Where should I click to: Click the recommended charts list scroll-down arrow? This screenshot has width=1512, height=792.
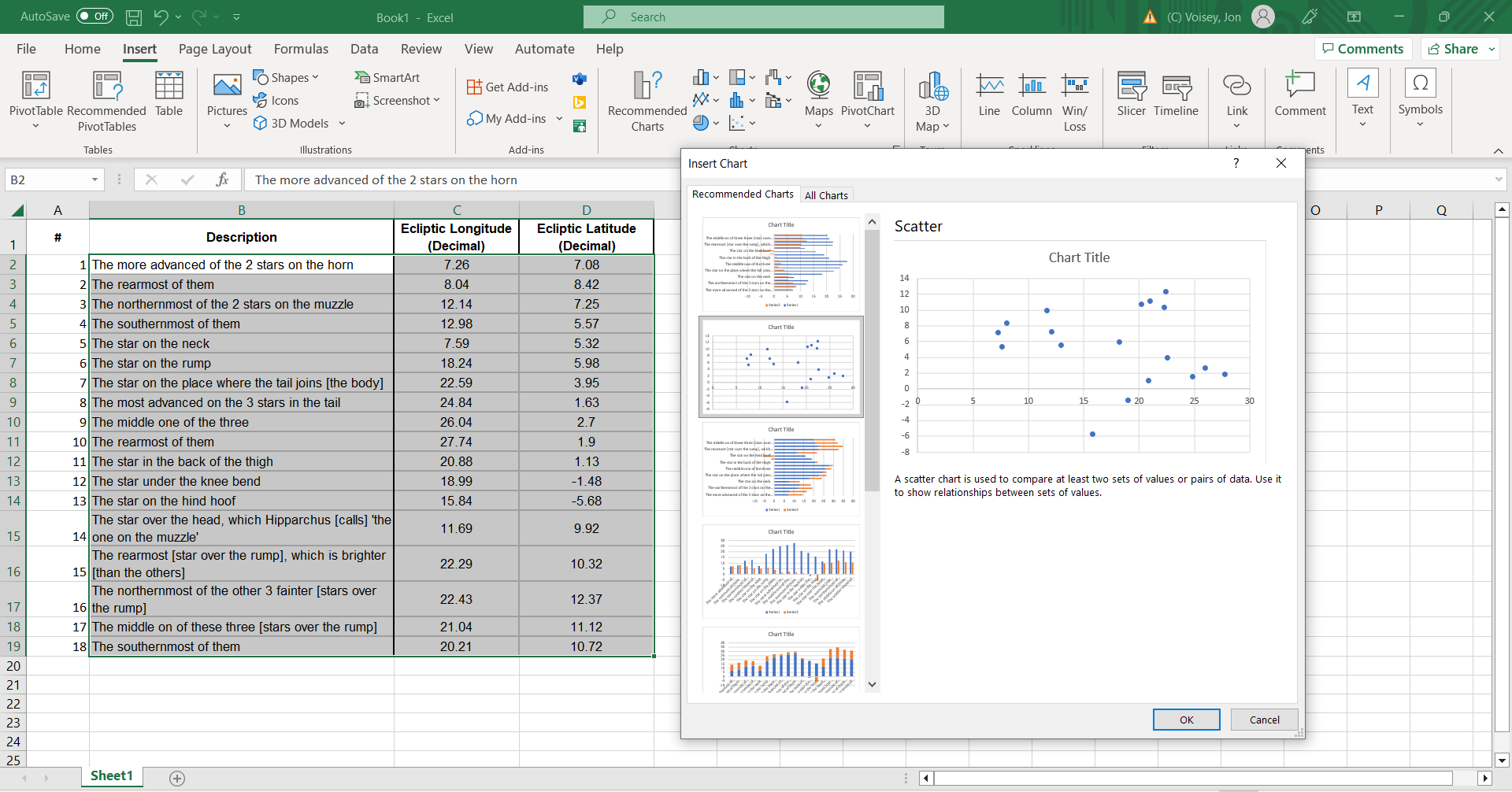(872, 684)
